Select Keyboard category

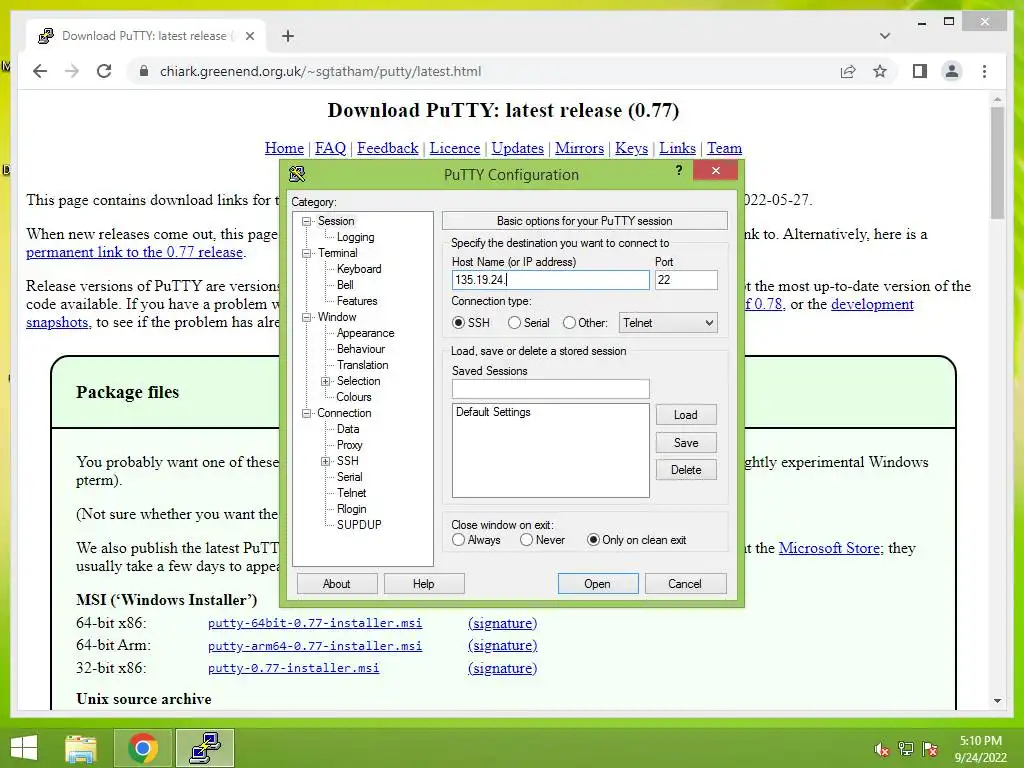click(x=359, y=269)
